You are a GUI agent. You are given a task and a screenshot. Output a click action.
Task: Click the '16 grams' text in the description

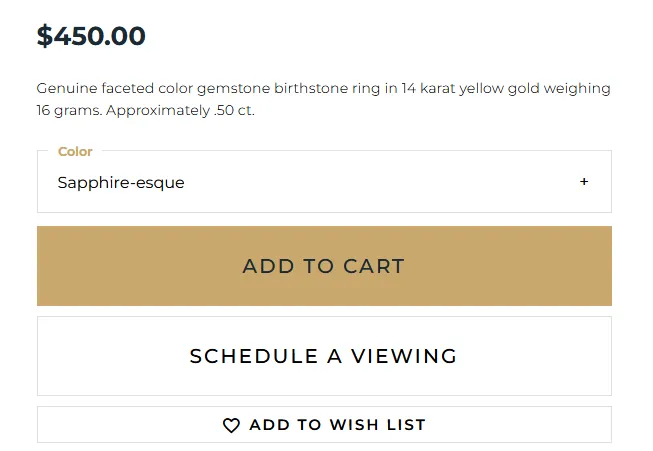66,110
